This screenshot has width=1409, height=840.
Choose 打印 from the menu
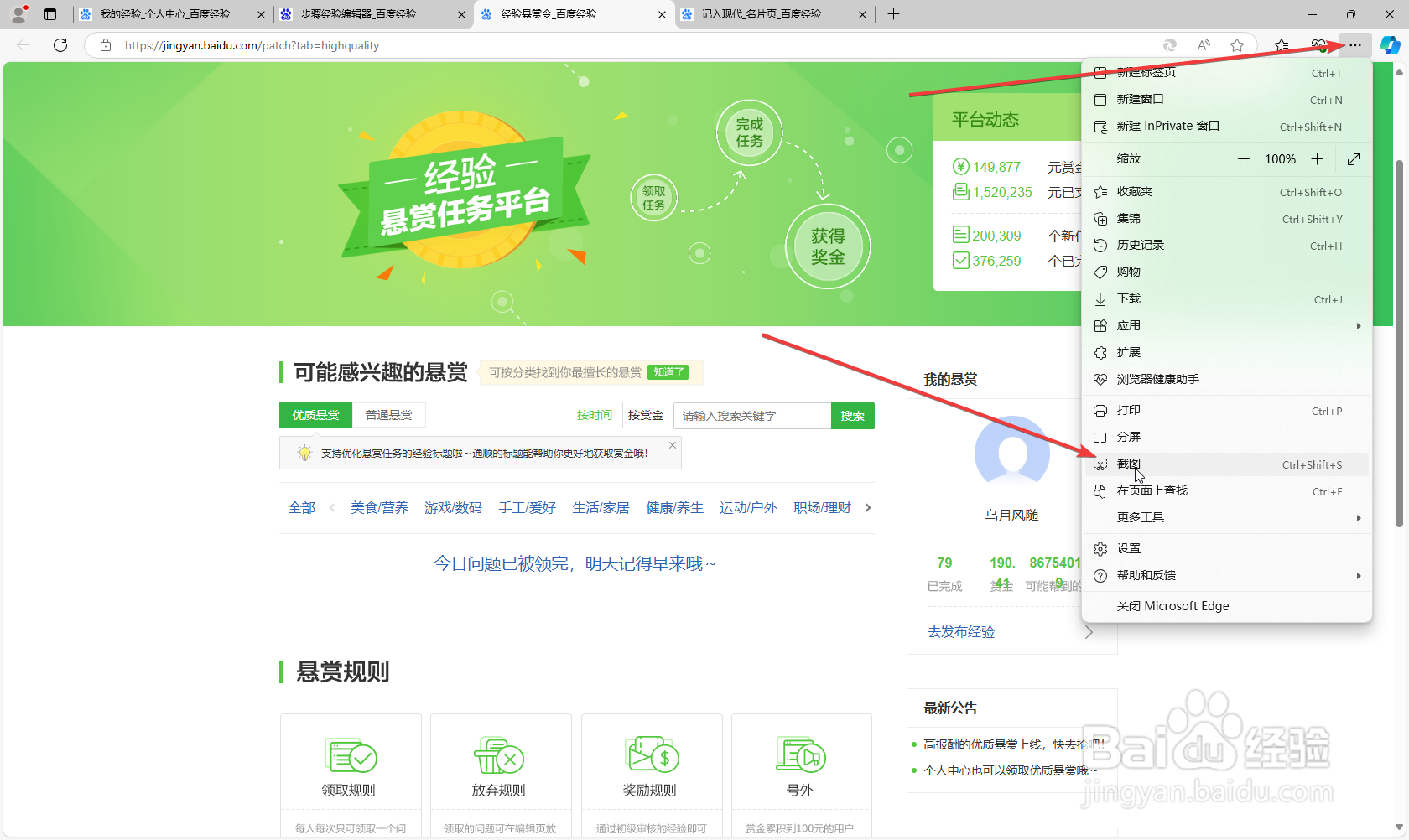(x=1227, y=411)
